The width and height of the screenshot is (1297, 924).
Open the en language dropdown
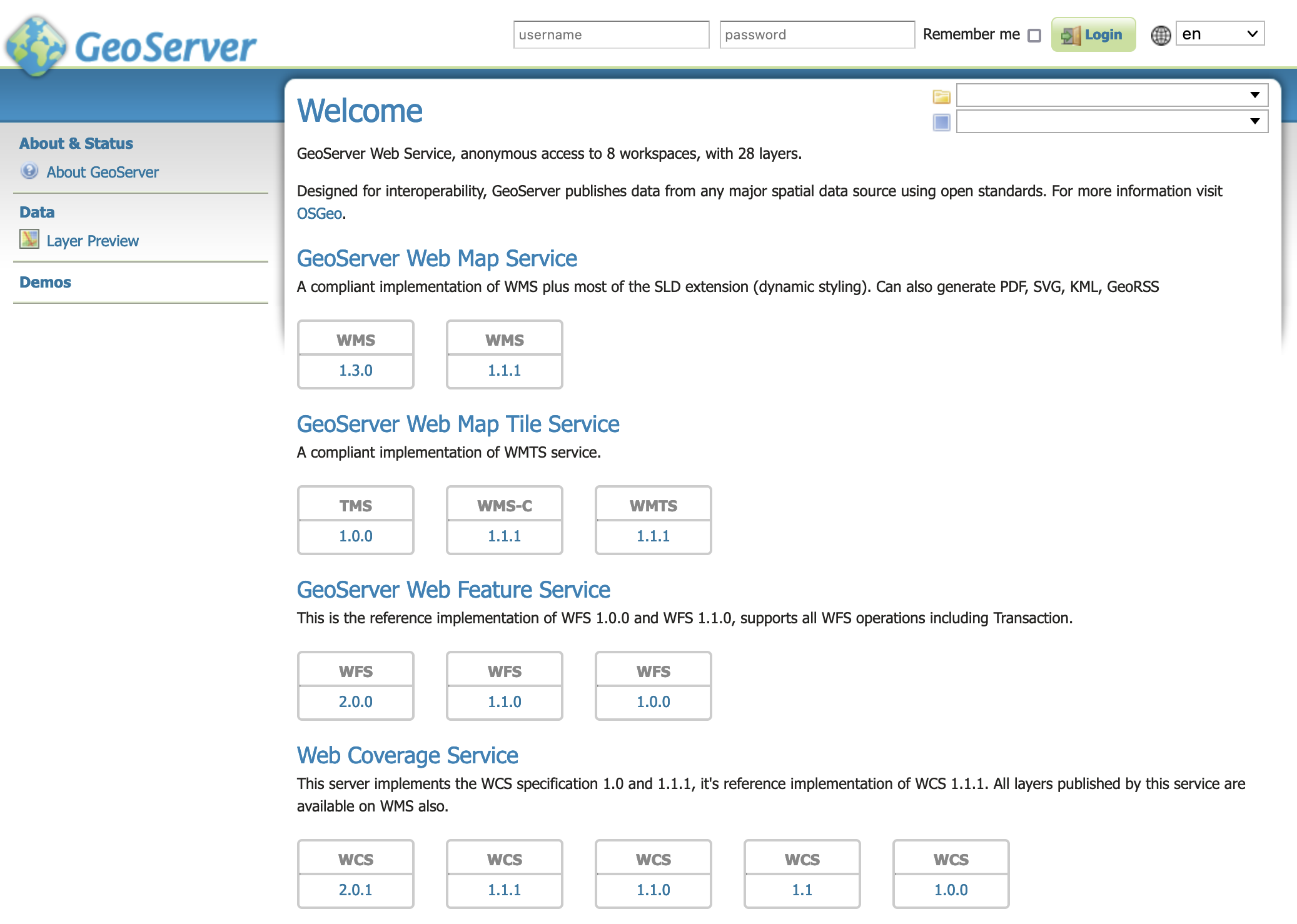coord(1219,34)
